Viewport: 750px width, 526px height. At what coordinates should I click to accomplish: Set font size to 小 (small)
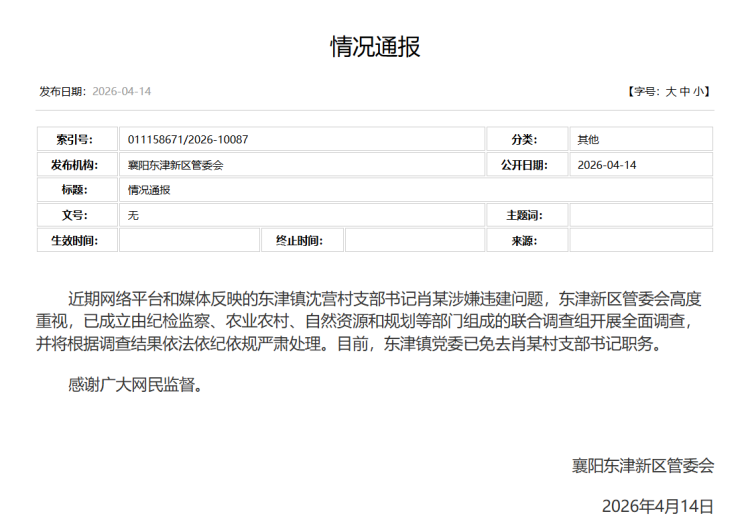pyautogui.click(x=698, y=92)
